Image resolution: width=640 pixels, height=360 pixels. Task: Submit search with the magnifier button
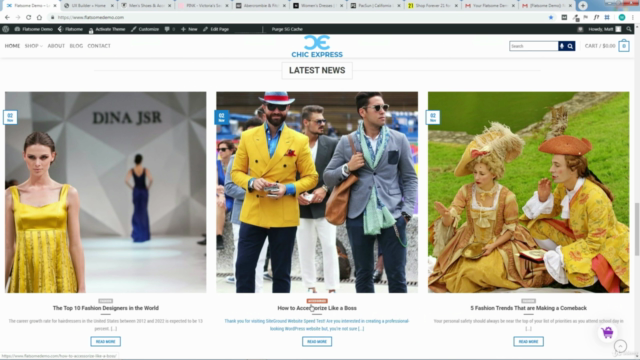(x=570, y=46)
